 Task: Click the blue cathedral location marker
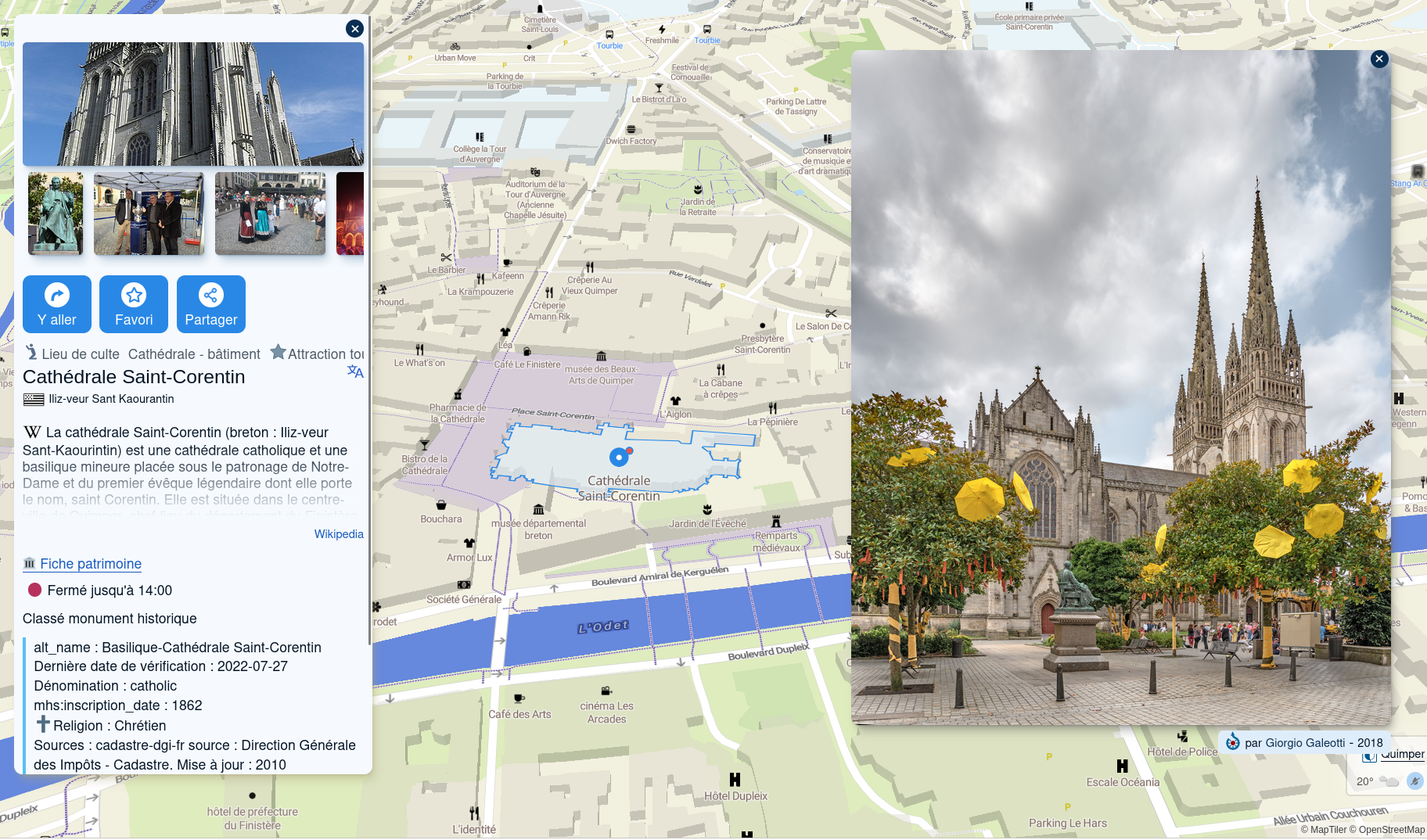(619, 457)
